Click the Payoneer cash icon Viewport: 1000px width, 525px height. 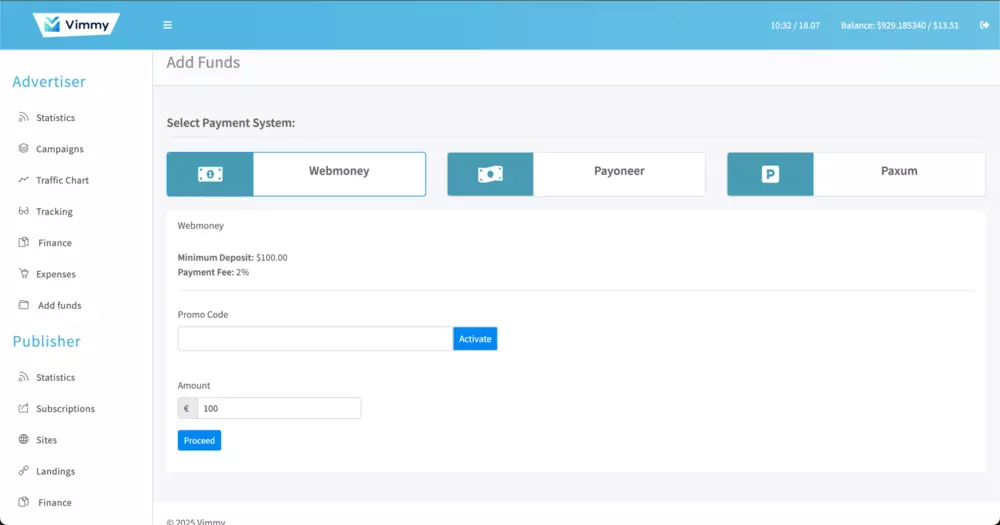pos(490,174)
